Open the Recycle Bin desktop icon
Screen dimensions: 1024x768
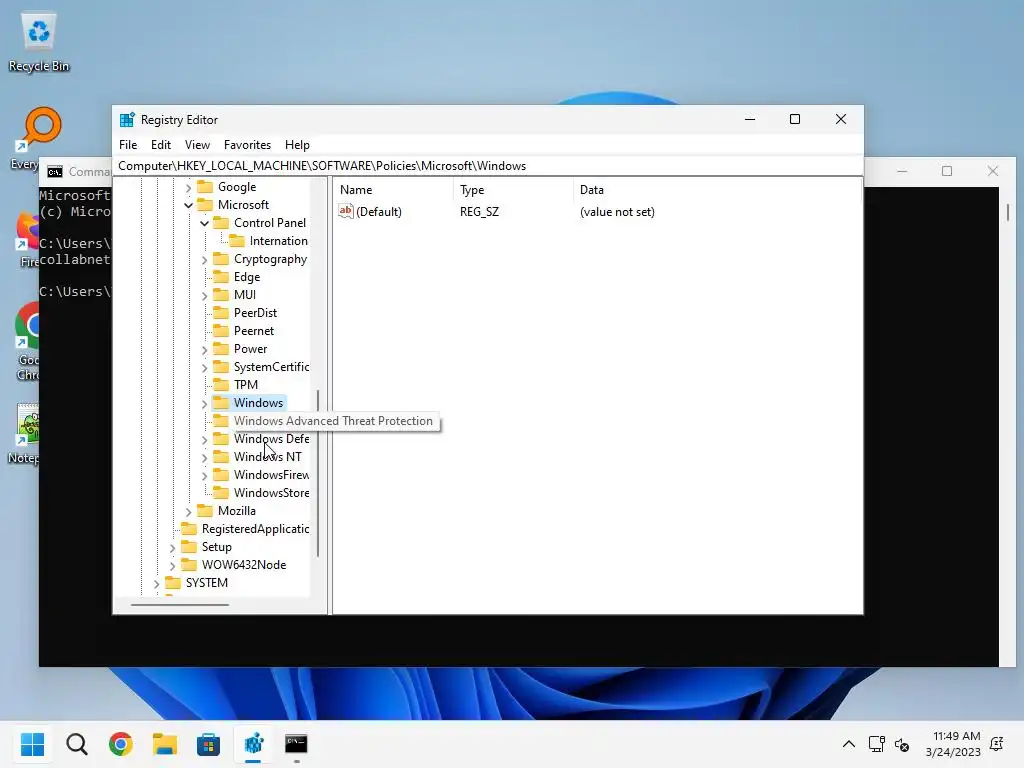tap(39, 42)
